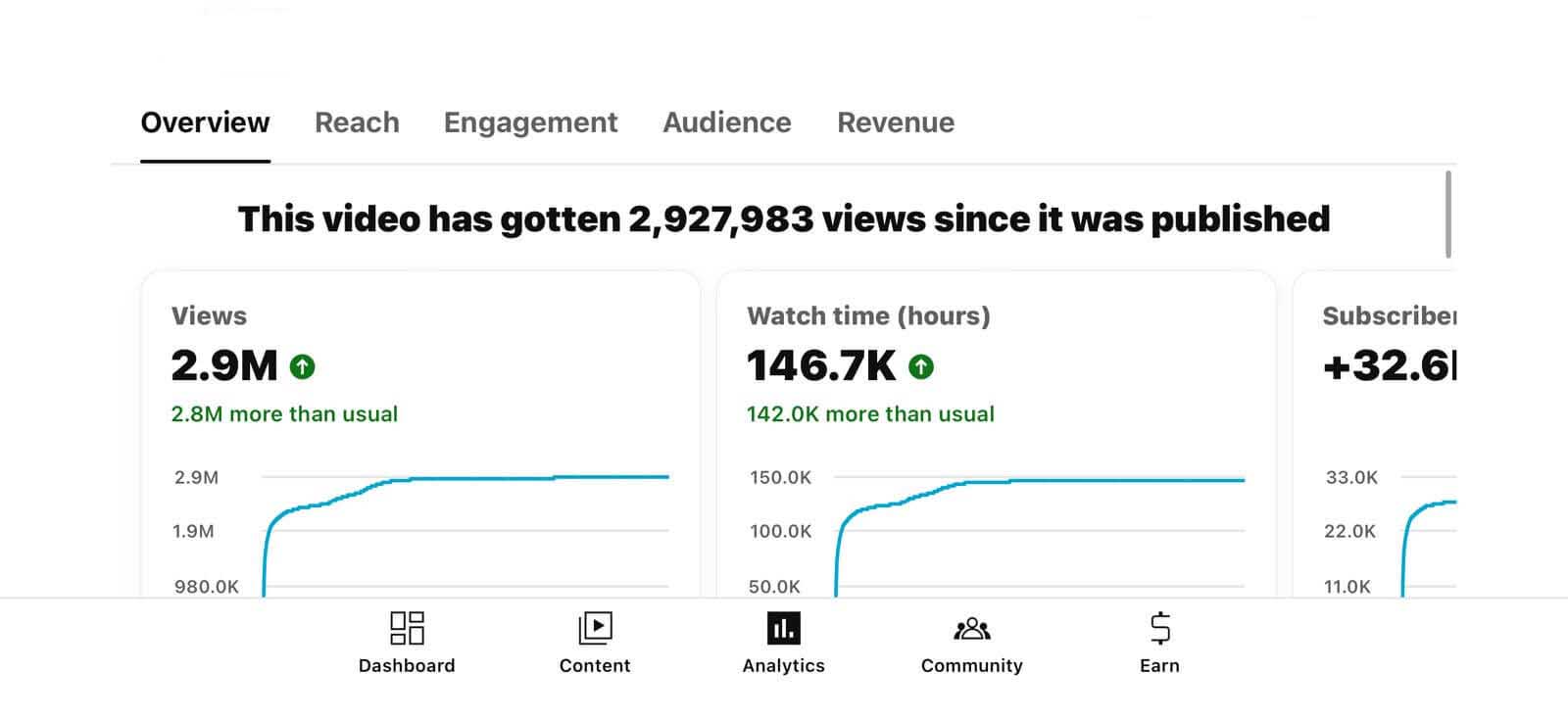Open the Revenue tab

coord(895,122)
